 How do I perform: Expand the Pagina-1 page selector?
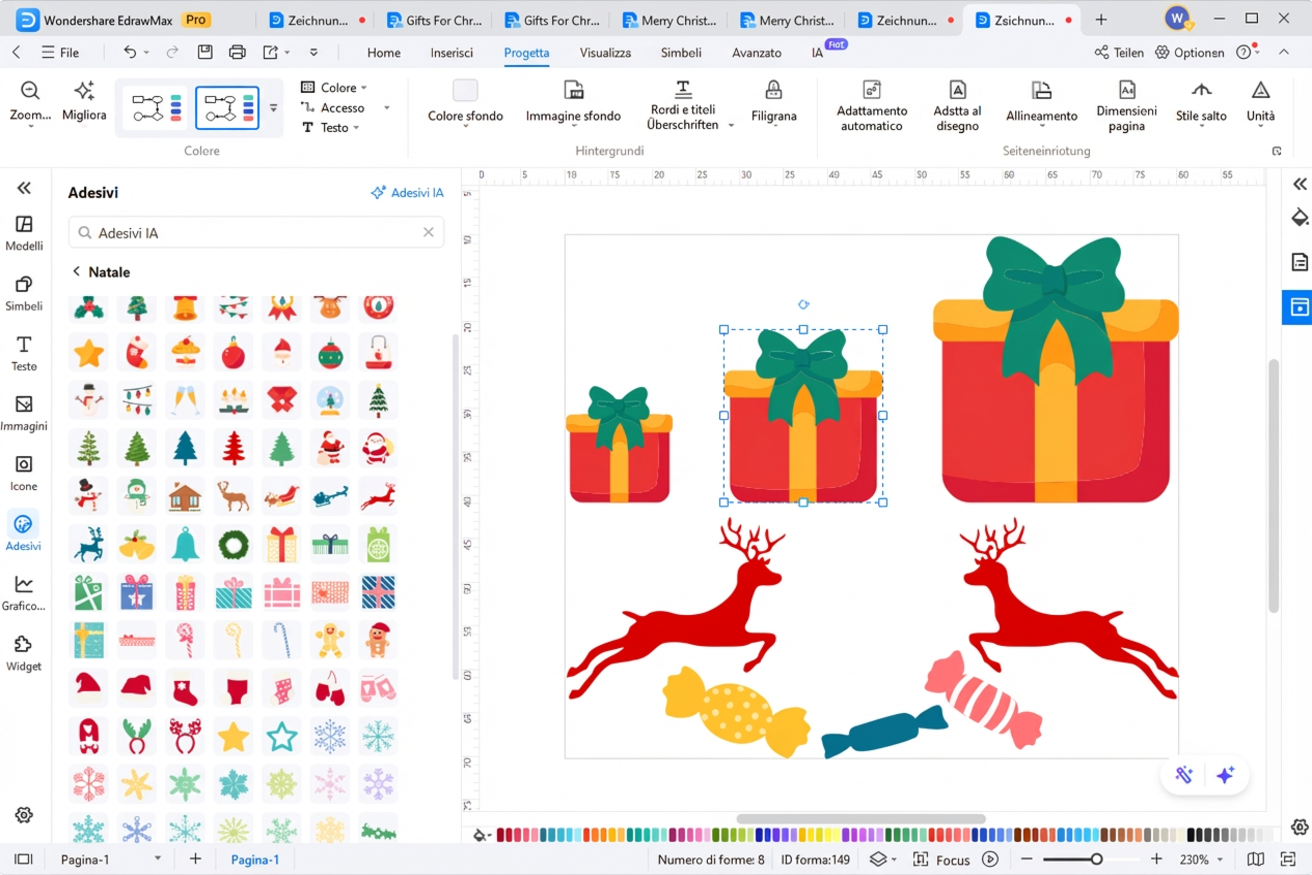coord(155,859)
